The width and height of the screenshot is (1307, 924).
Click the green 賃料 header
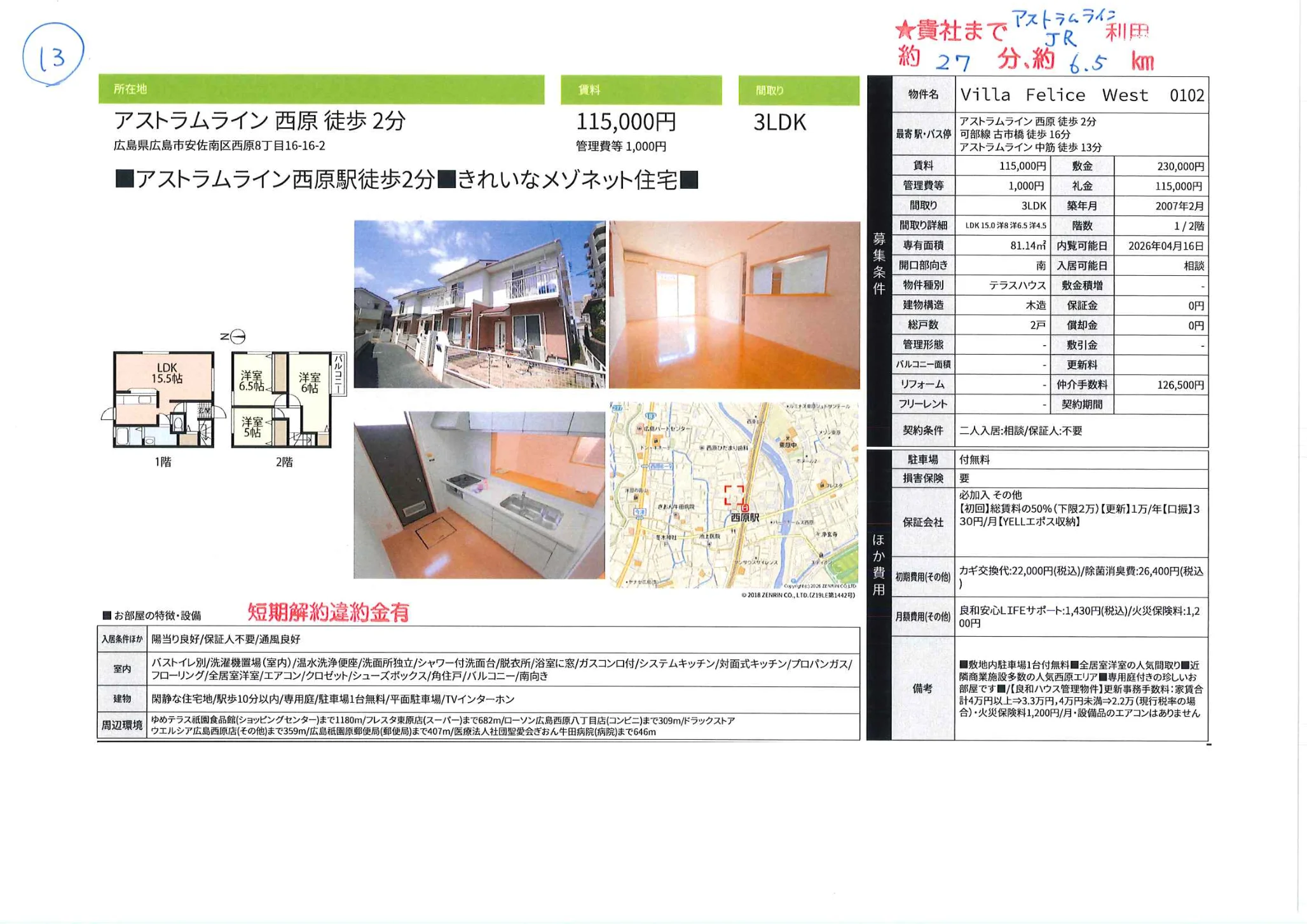[x=641, y=90]
